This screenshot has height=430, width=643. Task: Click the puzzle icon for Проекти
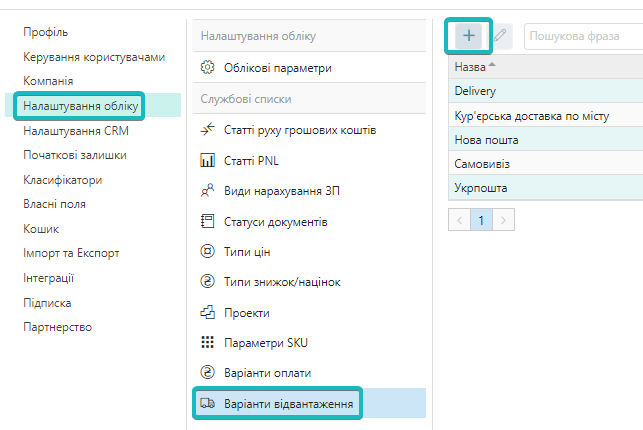point(208,312)
